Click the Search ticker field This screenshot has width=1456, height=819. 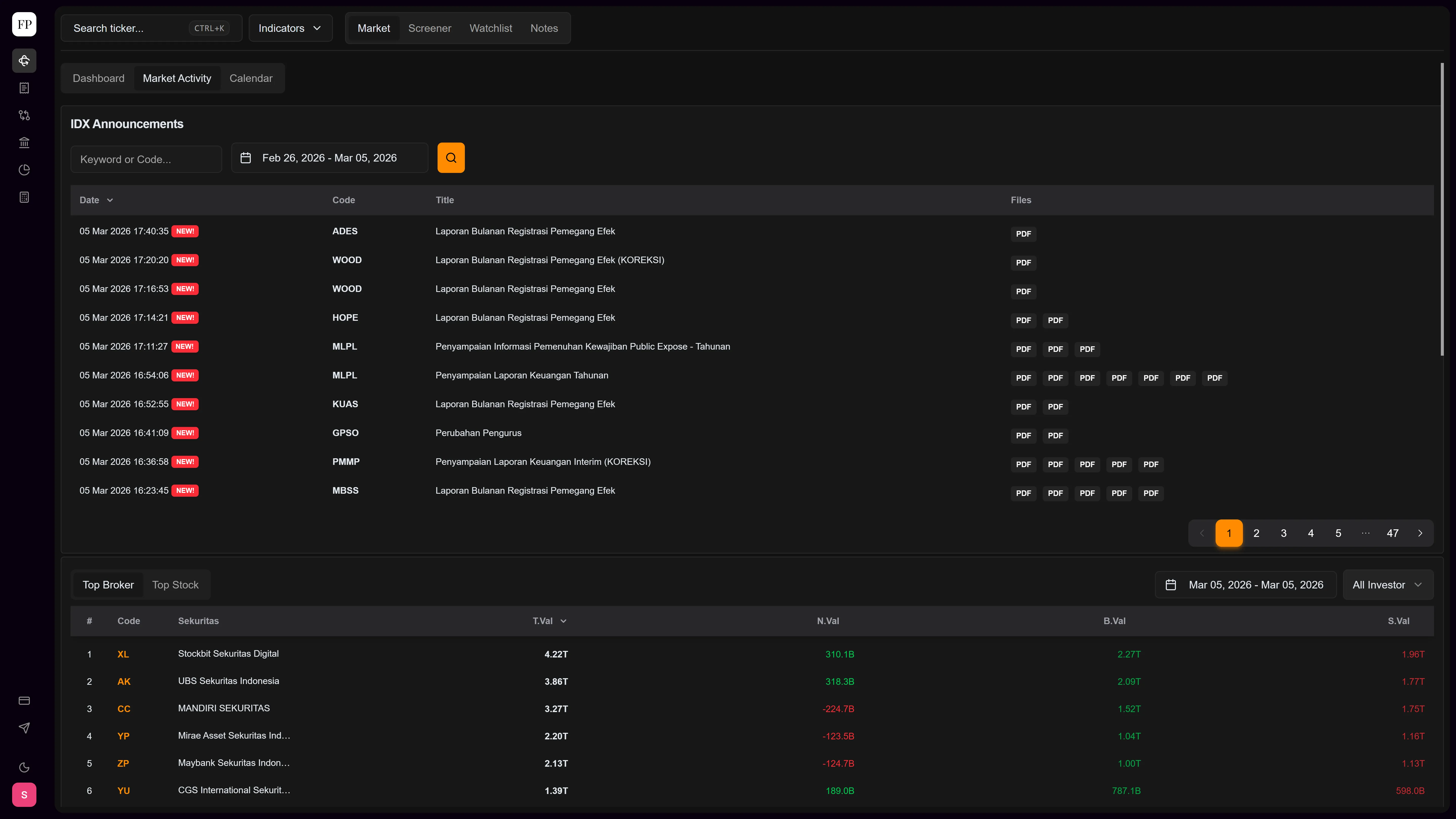point(151,28)
